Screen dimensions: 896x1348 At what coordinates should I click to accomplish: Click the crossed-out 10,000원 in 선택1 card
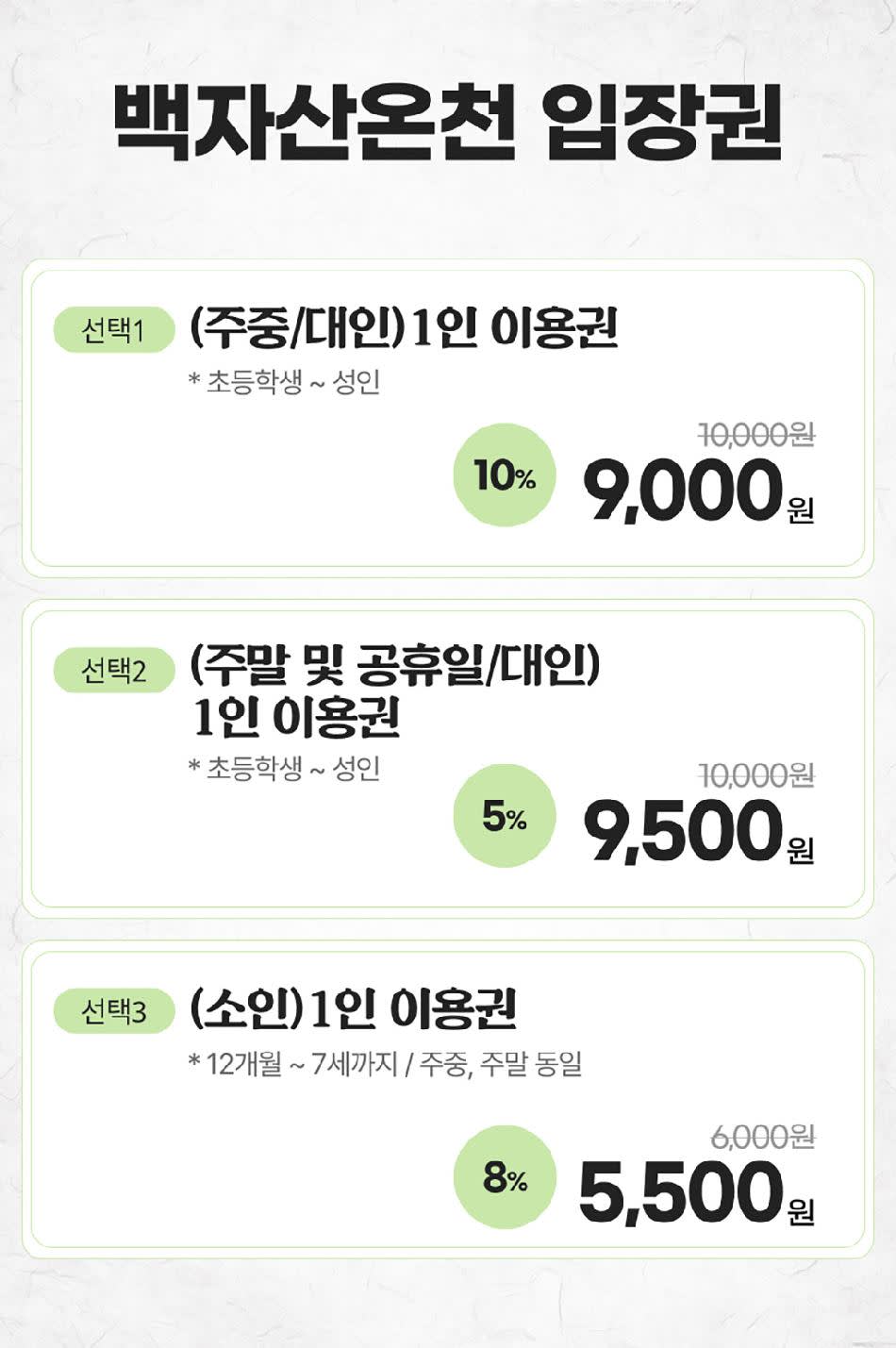tap(756, 434)
